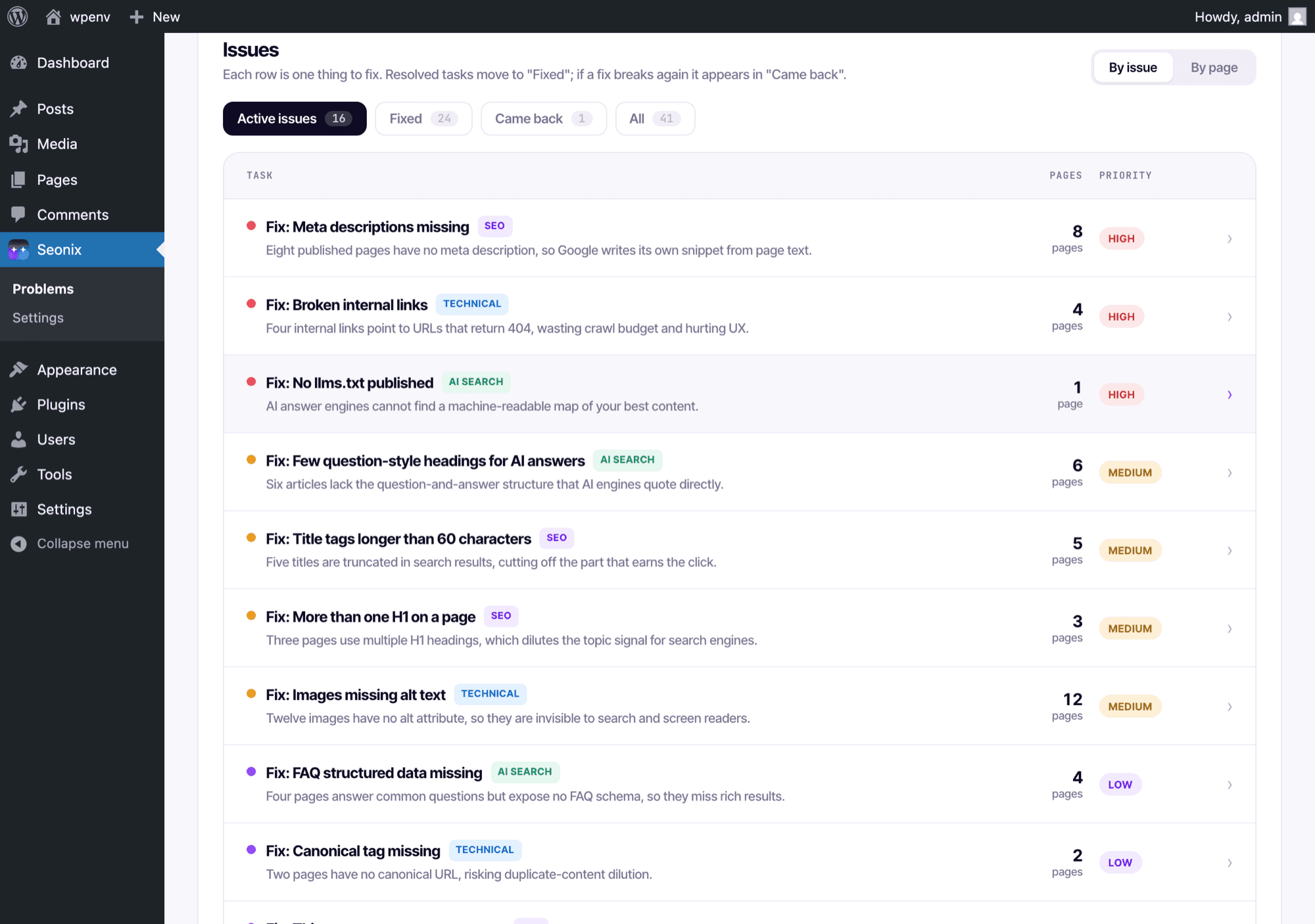
Task: Open Fix: Images missing alt text task
Action: point(355,695)
